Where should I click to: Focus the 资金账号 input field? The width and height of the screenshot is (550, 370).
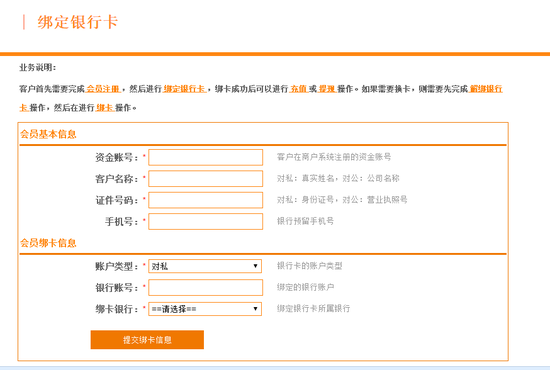206,157
